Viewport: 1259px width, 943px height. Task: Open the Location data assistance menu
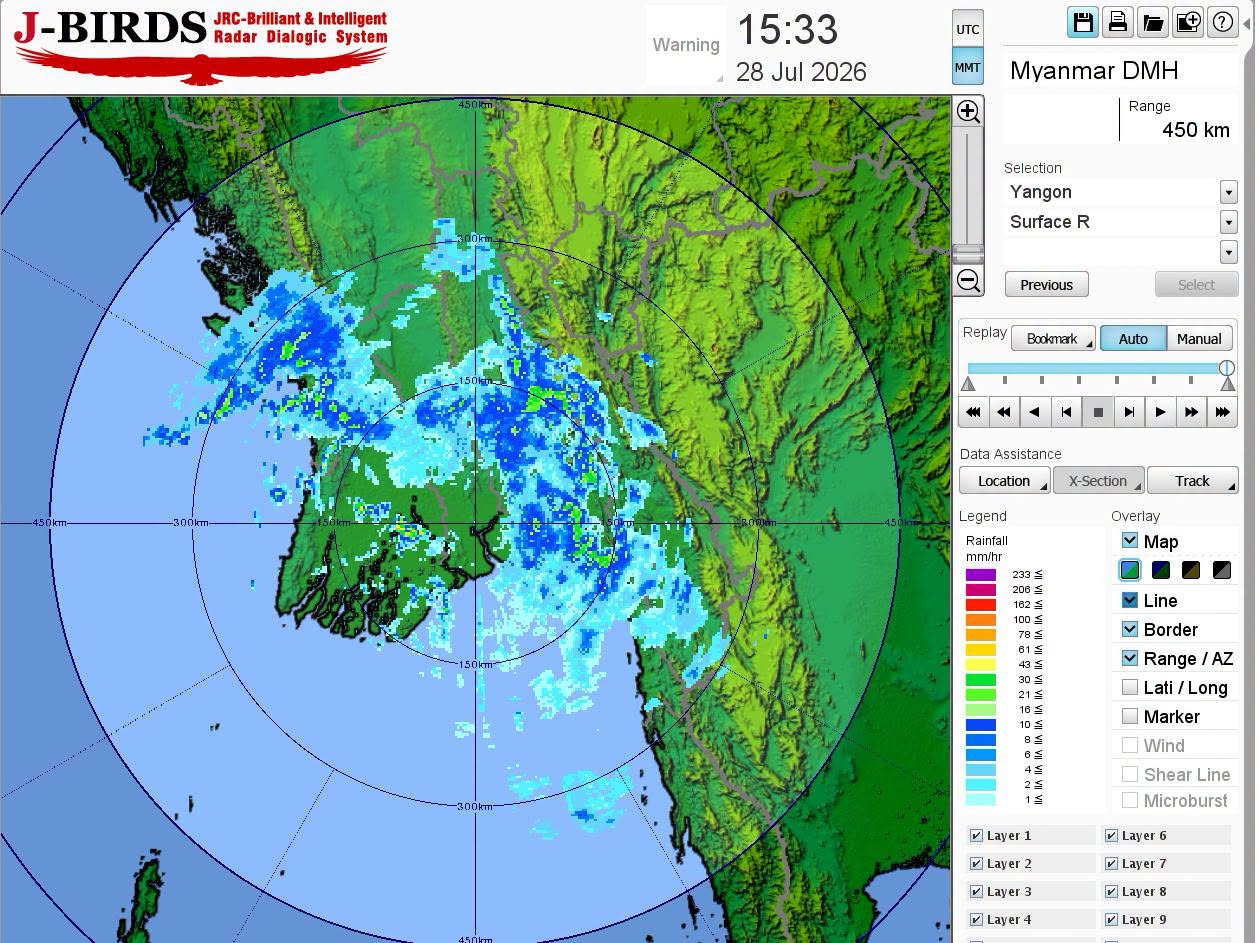(1004, 481)
